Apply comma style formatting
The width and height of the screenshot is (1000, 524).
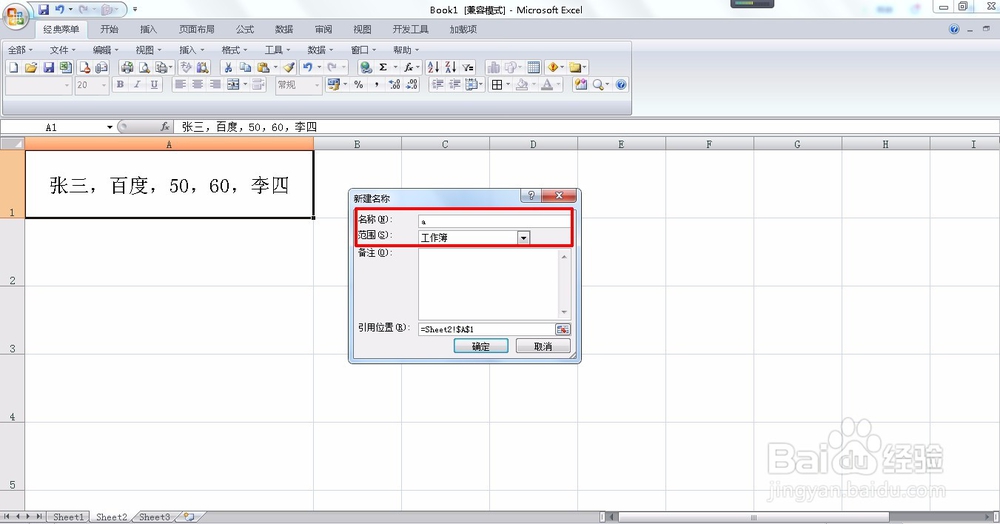click(376, 84)
